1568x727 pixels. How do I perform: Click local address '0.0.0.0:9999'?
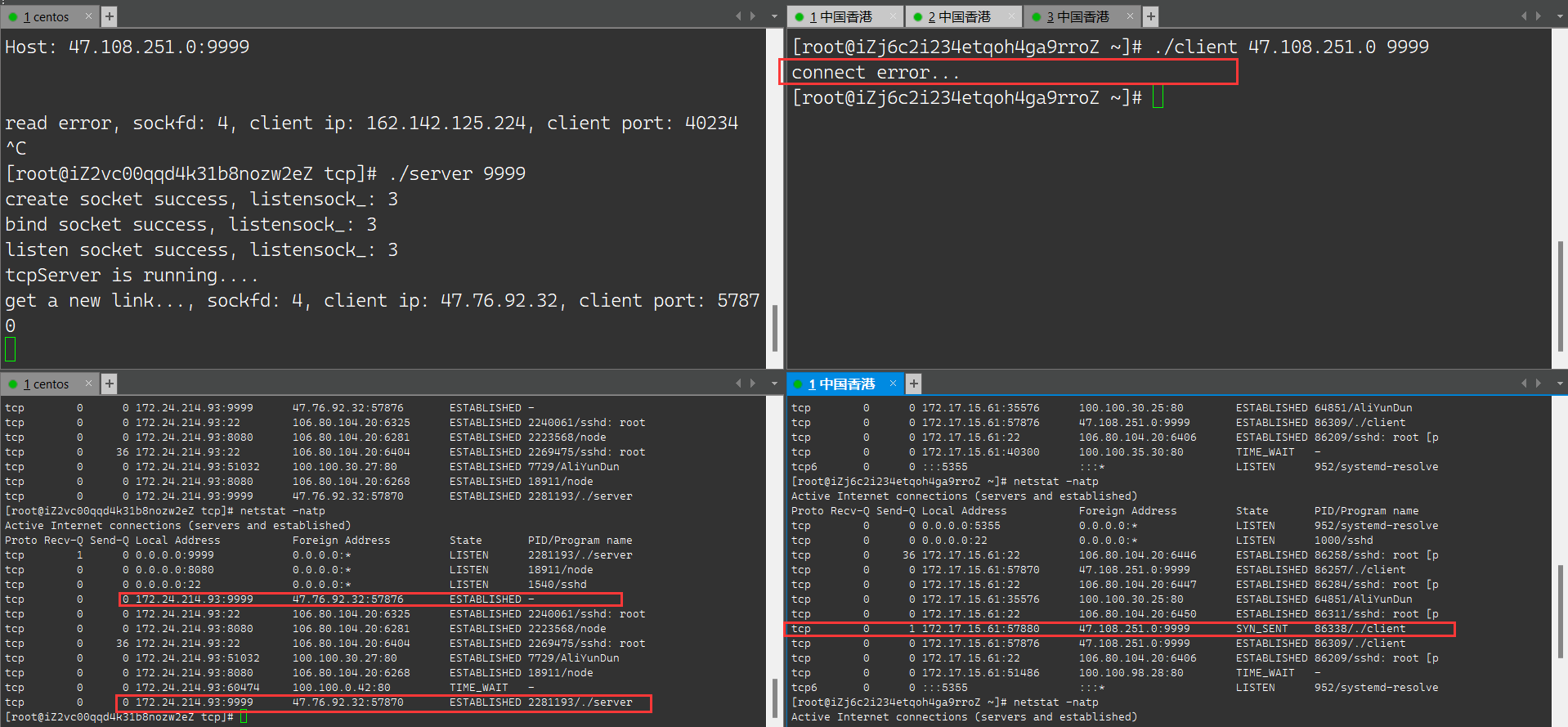coord(175,555)
